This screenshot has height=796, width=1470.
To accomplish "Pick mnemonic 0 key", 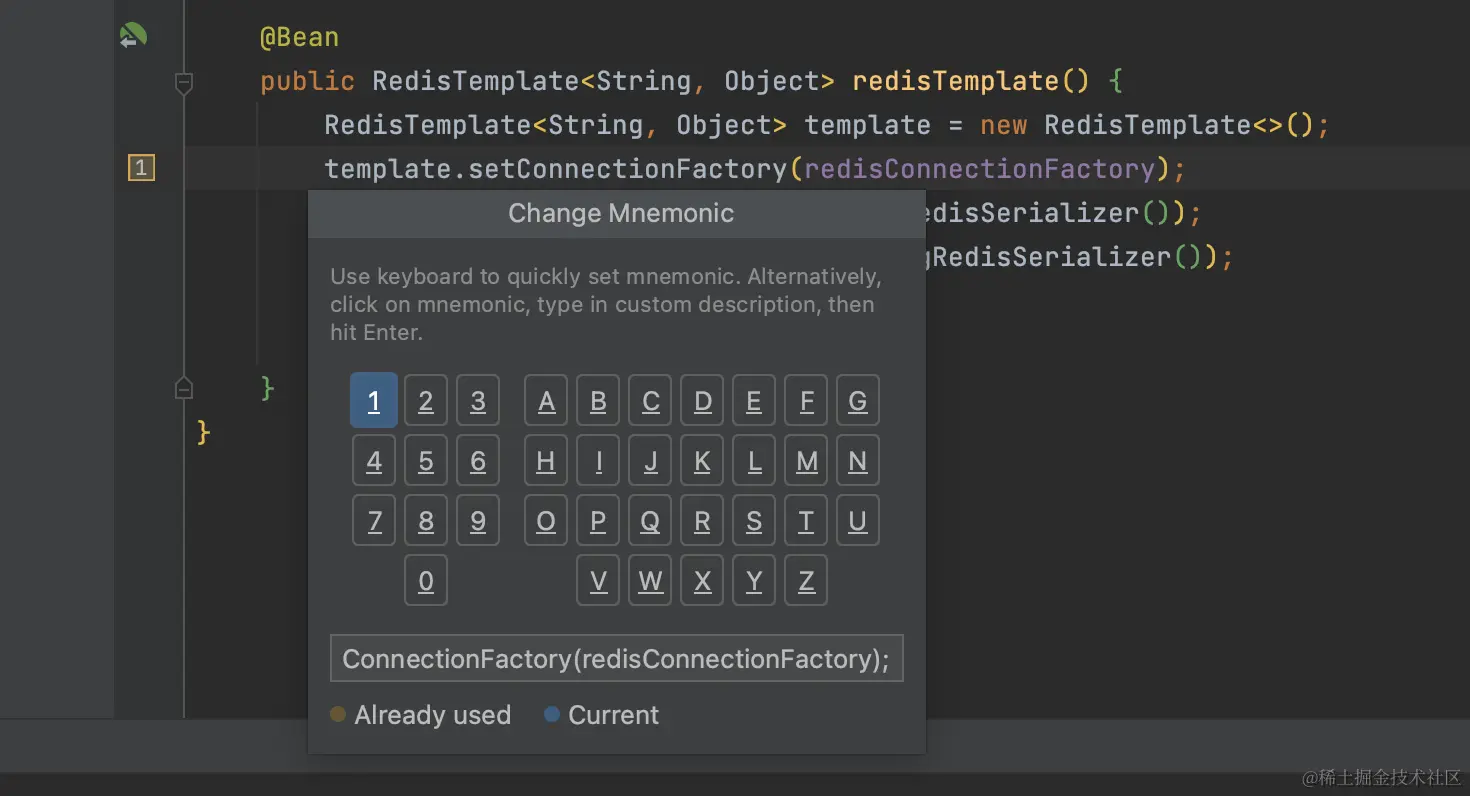I will [426, 580].
